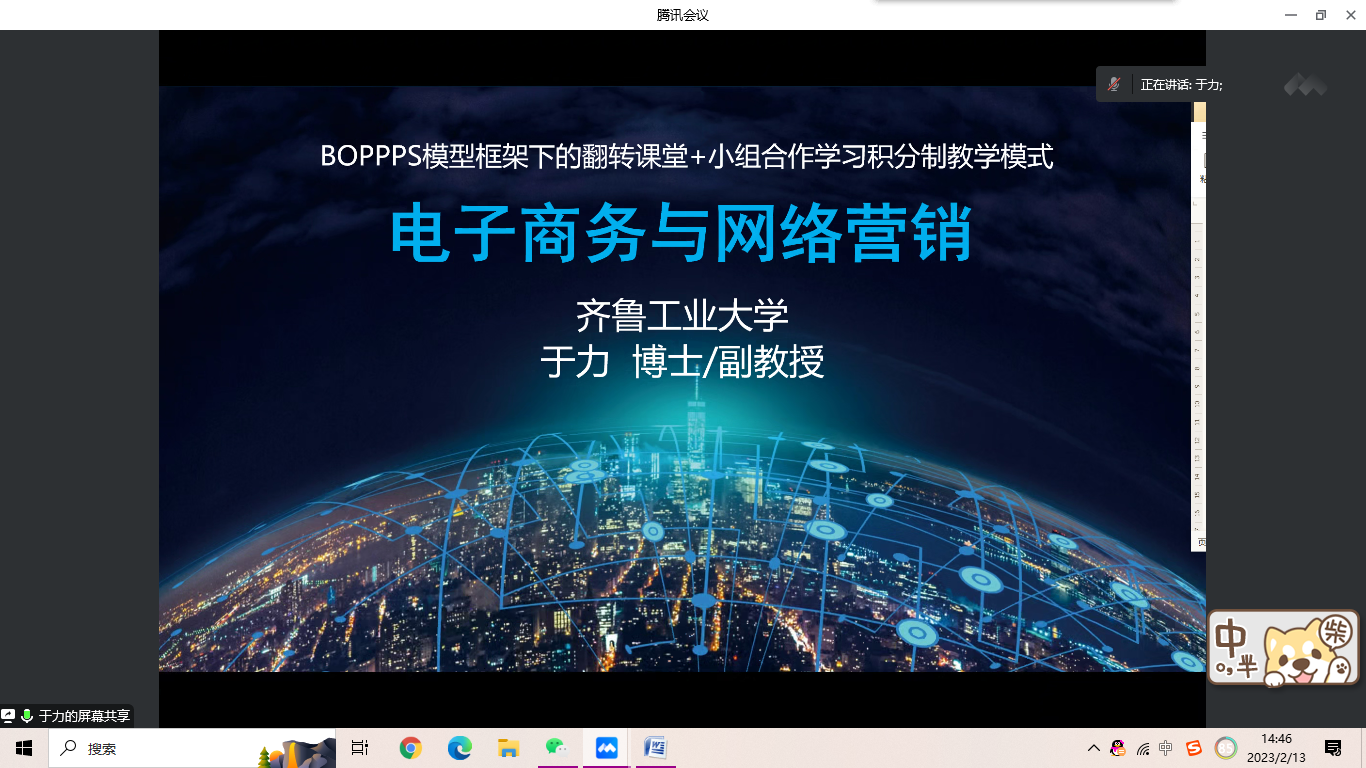This screenshot has height=768, width=1366.
Task: Open the Windows Start menu
Action: tap(24, 748)
